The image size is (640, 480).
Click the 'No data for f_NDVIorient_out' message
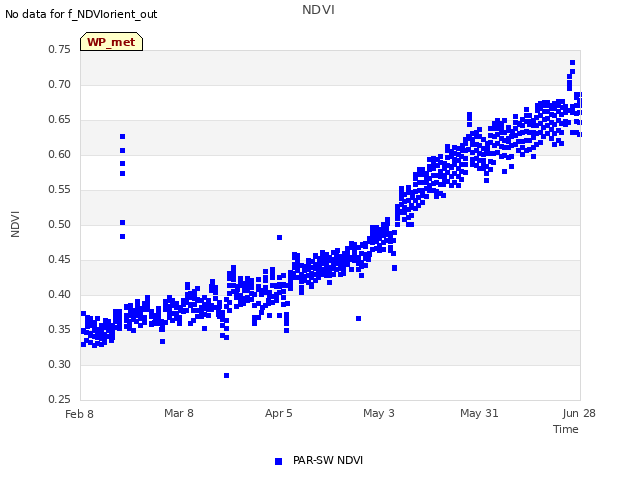point(81,14)
